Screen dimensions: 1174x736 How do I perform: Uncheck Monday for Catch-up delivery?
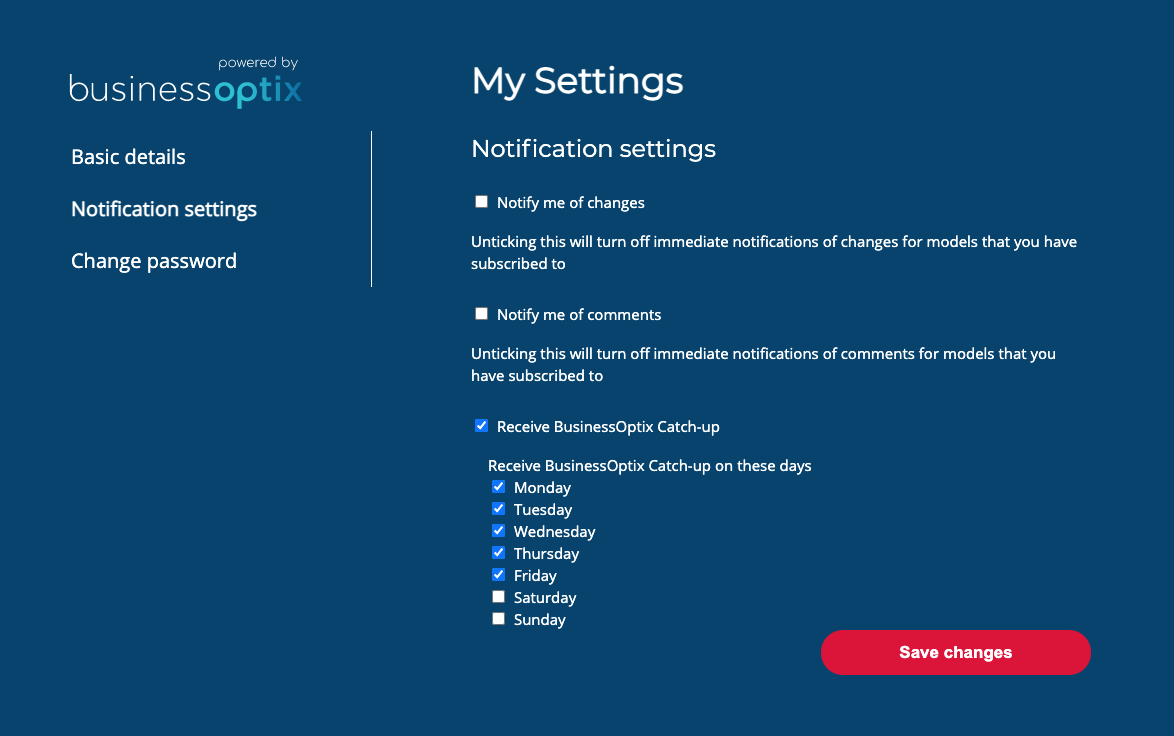(x=498, y=487)
